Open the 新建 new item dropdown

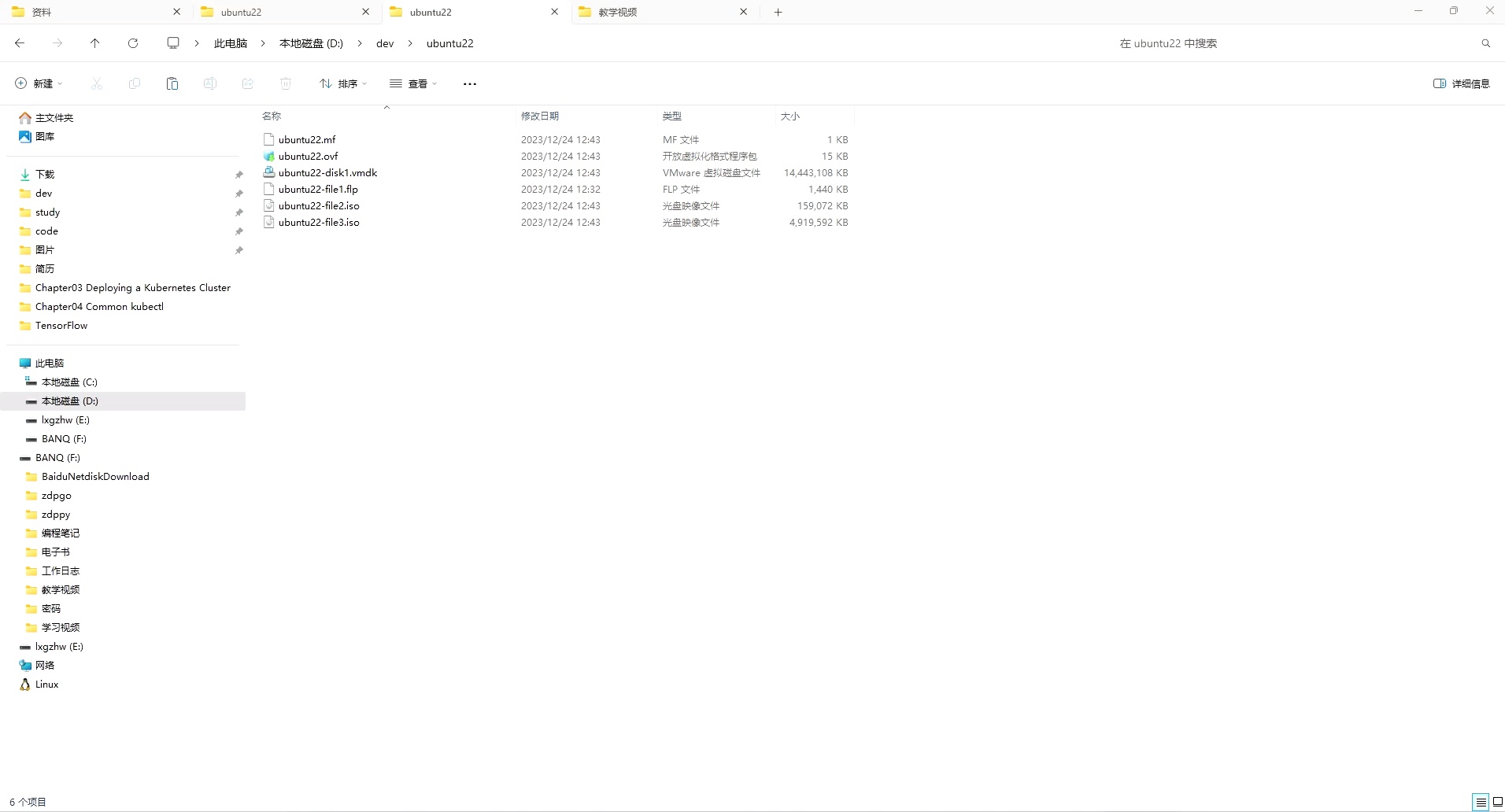pyautogui.click(x=38, y=83)
